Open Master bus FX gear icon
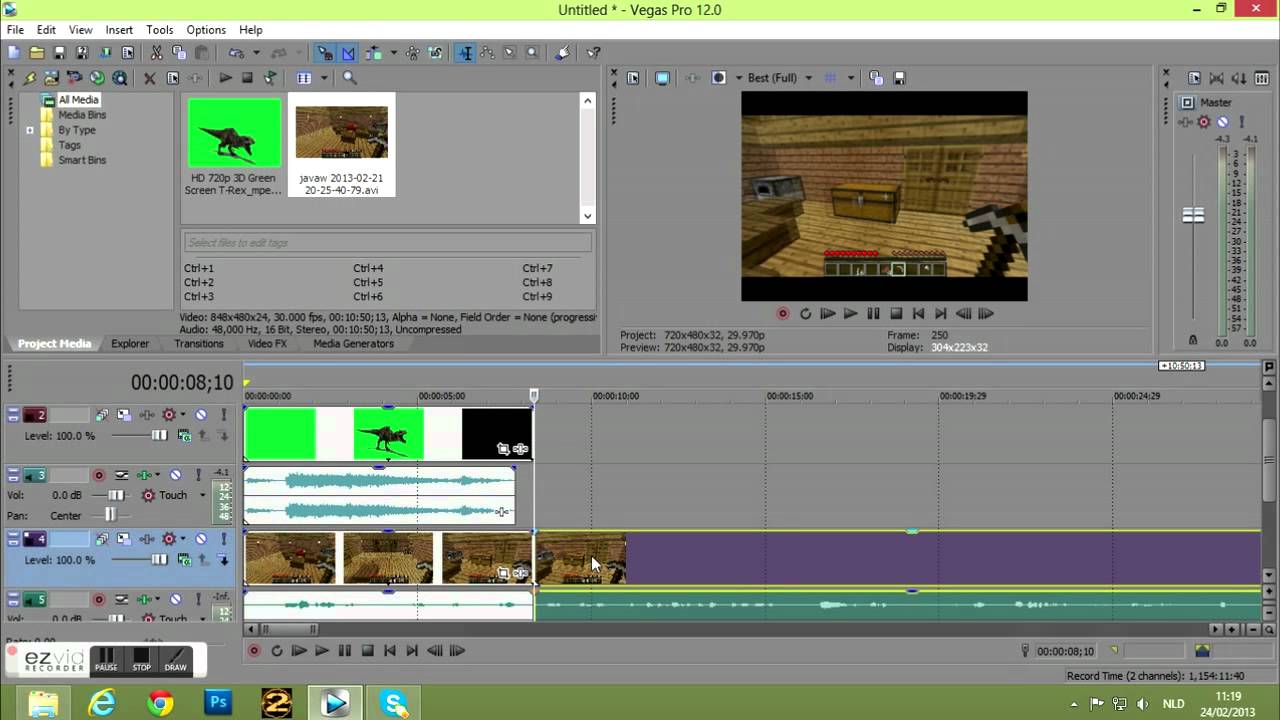This screenshot has height=720, width=1280. [x=1204, y=122]
